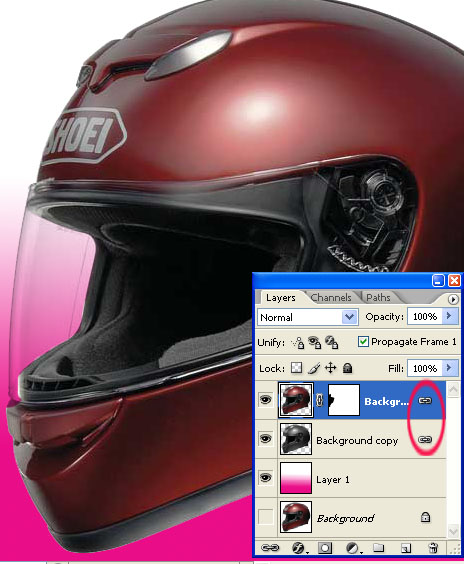Click the Fill 100% value field

[x=425, y=368]
